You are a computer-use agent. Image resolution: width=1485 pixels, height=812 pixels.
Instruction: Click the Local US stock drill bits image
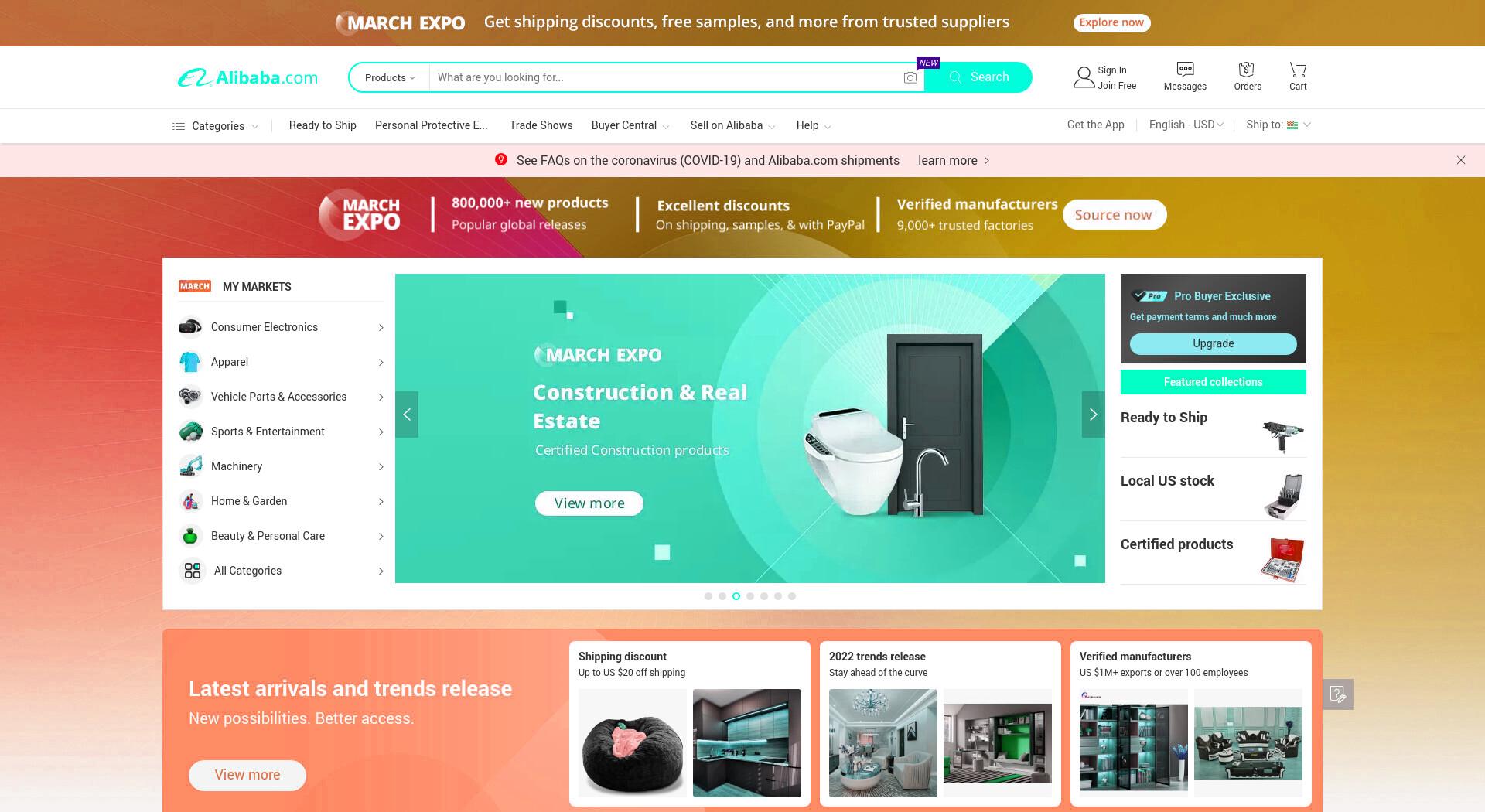(1284, 496)
